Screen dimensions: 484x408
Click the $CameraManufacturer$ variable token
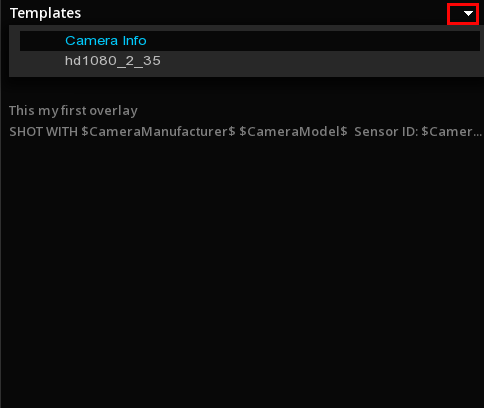(158, 132)
